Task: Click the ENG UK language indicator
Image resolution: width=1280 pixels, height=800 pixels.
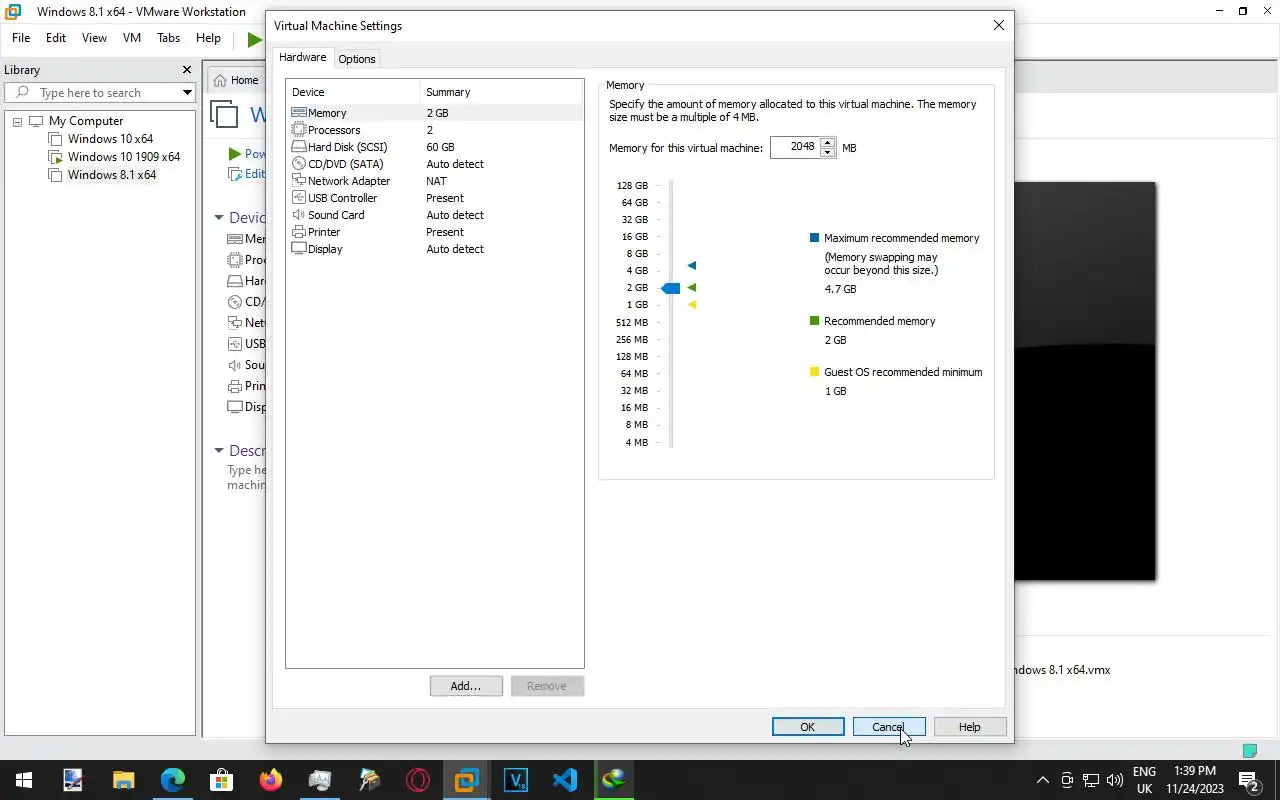Action: 1145,780
